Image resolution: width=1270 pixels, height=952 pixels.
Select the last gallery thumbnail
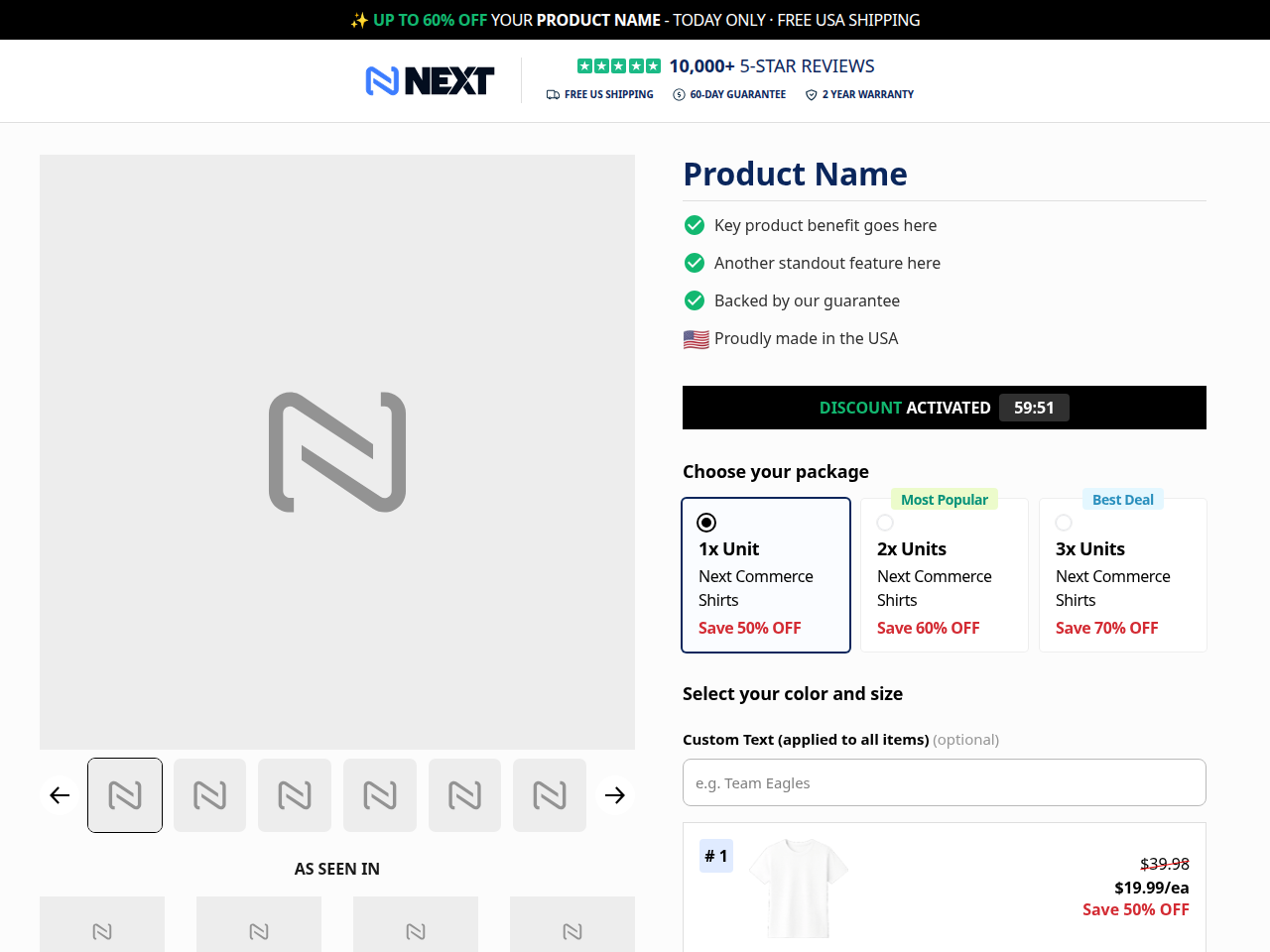(x=550, y=795)
